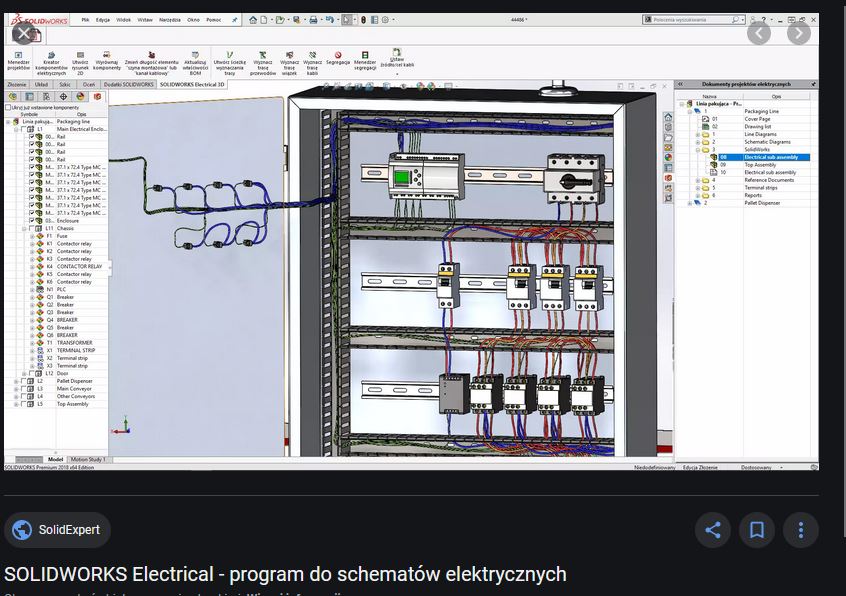Toggle the L2 Pallet Dispenser checkbox

tap(24, 381)
